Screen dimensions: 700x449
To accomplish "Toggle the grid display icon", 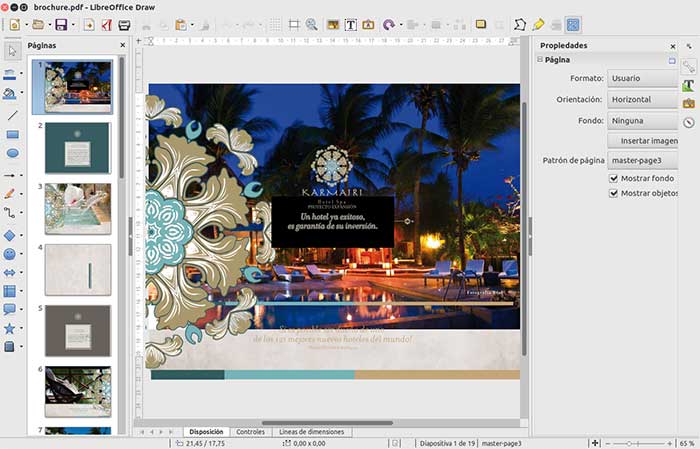I will pyautogui.click(x=275, y=24).
